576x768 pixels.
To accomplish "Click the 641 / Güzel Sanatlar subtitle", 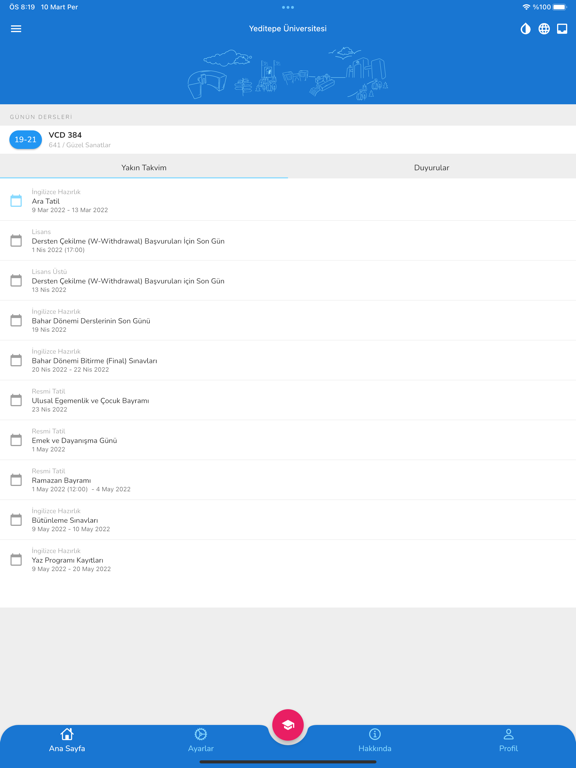I will tap(79, 145).
